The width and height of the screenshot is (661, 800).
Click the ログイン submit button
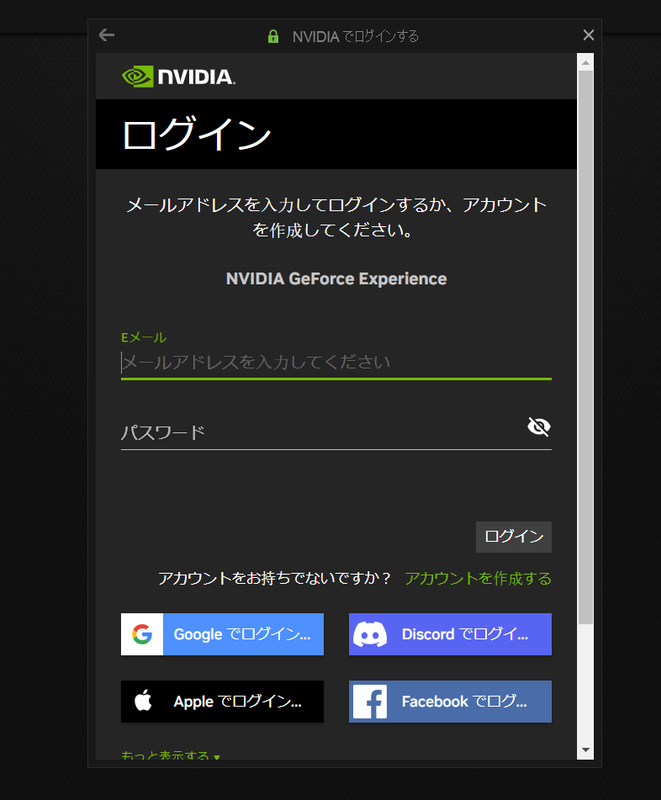(x=514, y=537)
